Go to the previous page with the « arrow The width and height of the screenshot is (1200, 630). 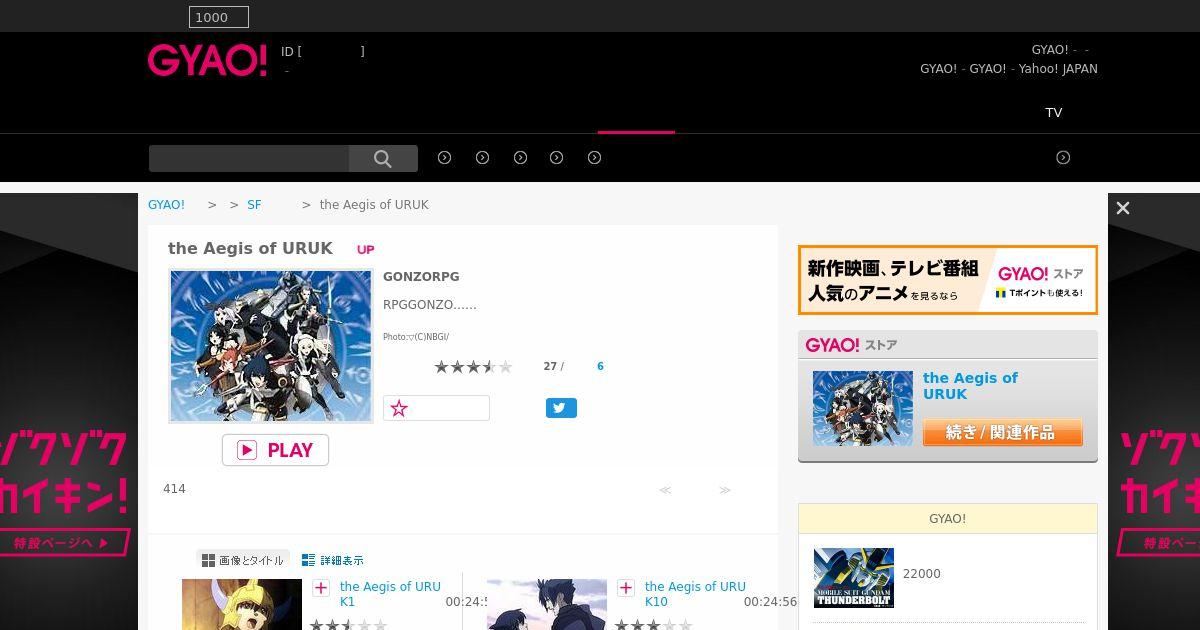pos(665,490)
